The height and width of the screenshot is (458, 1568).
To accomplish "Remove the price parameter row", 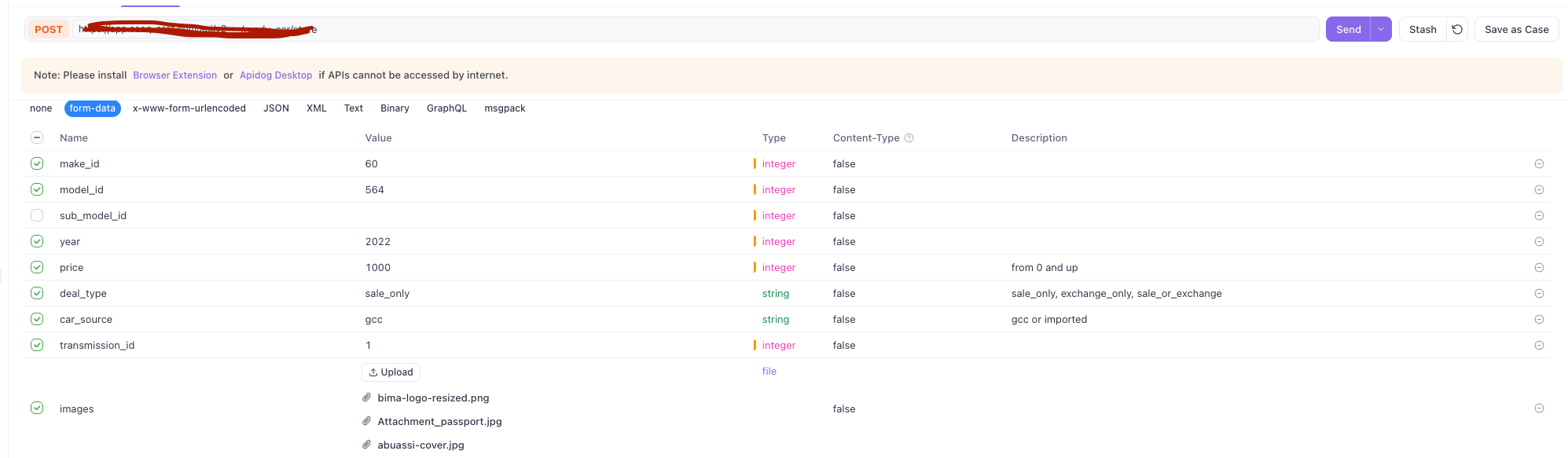I will click(1539, 268).
